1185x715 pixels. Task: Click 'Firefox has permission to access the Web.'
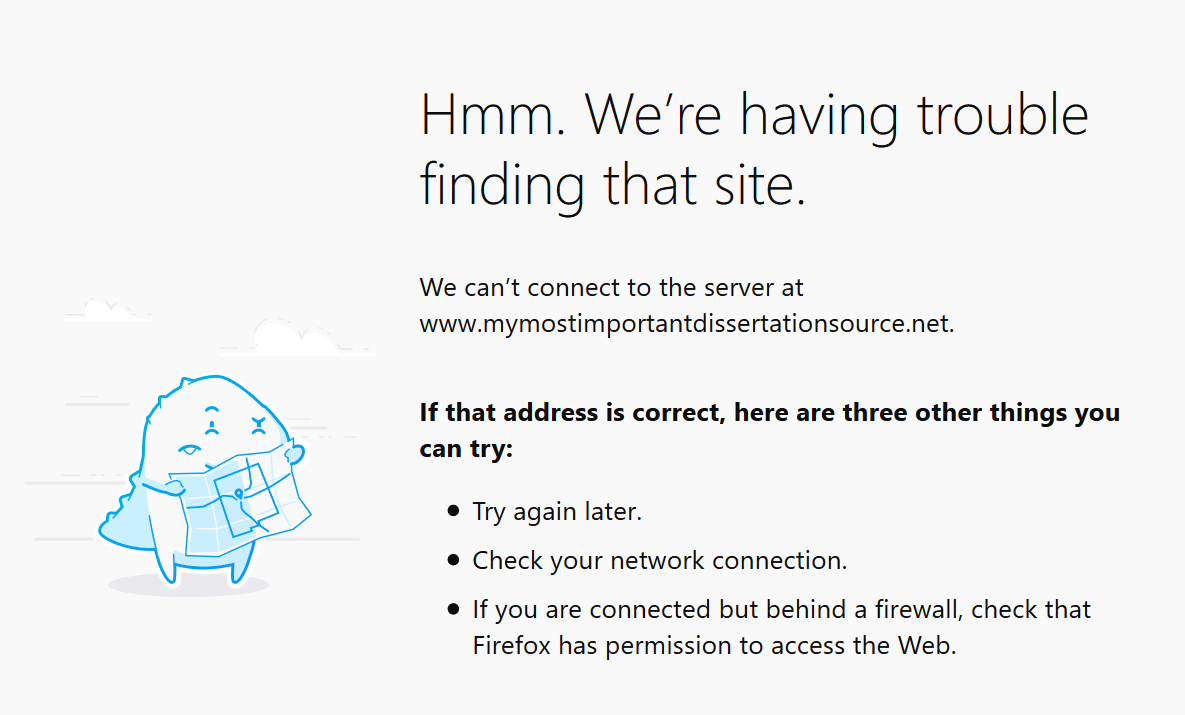[714, 645]
